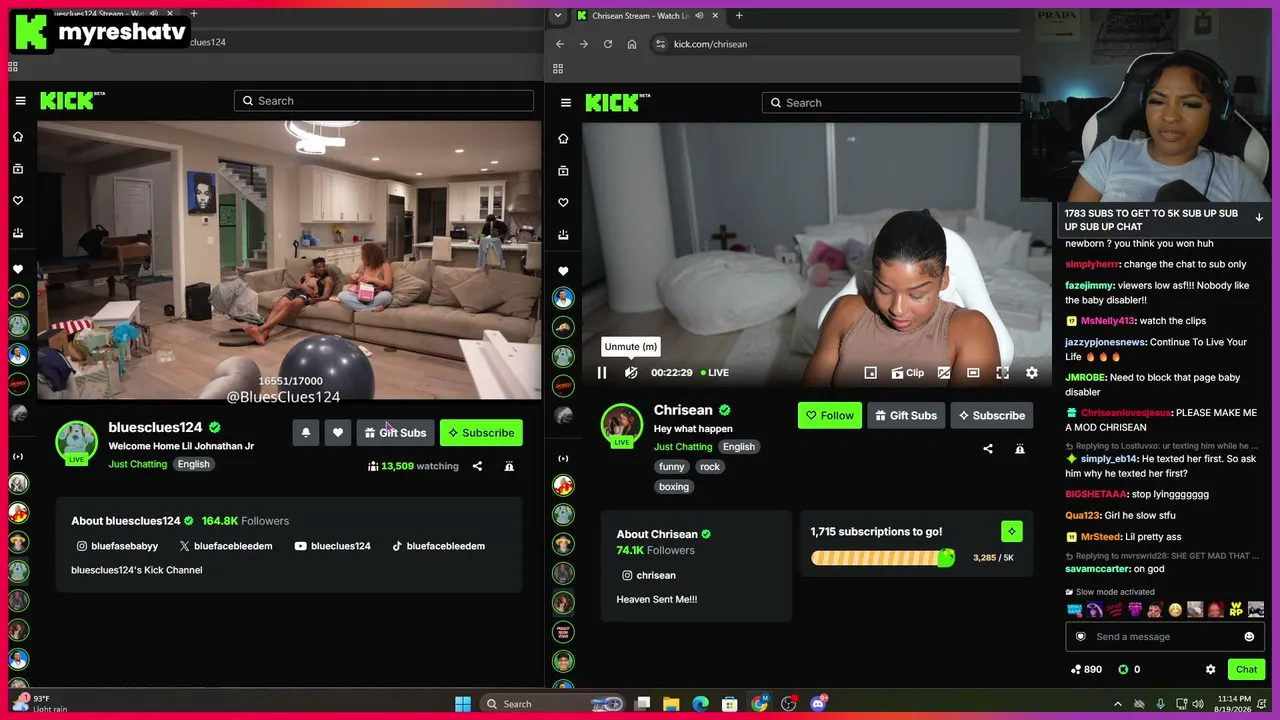The image size is (1280, 720).
Task: Select the Just Chatting category under bluesclues124
Action: tap(138, 464)
